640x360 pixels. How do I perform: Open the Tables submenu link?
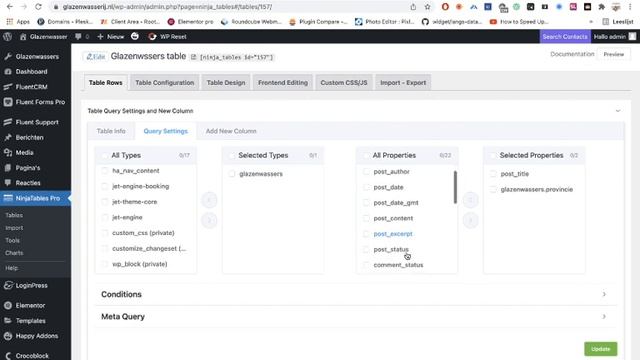point(14,215)
